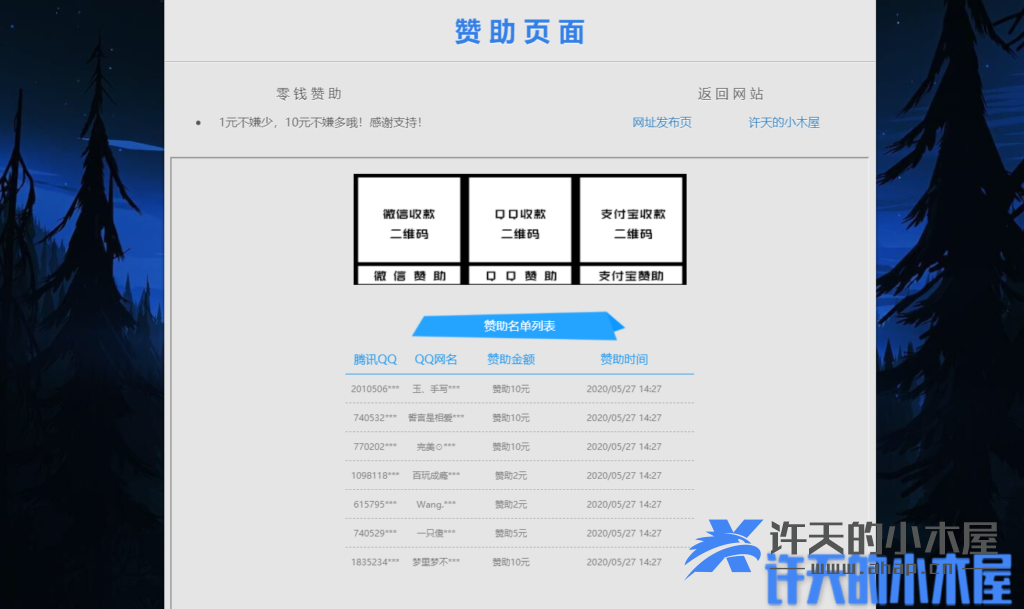Click 赞助5元 in the 740529*** row
The width and height of the screenshot is (1024, 609).
tap(511, 533)
